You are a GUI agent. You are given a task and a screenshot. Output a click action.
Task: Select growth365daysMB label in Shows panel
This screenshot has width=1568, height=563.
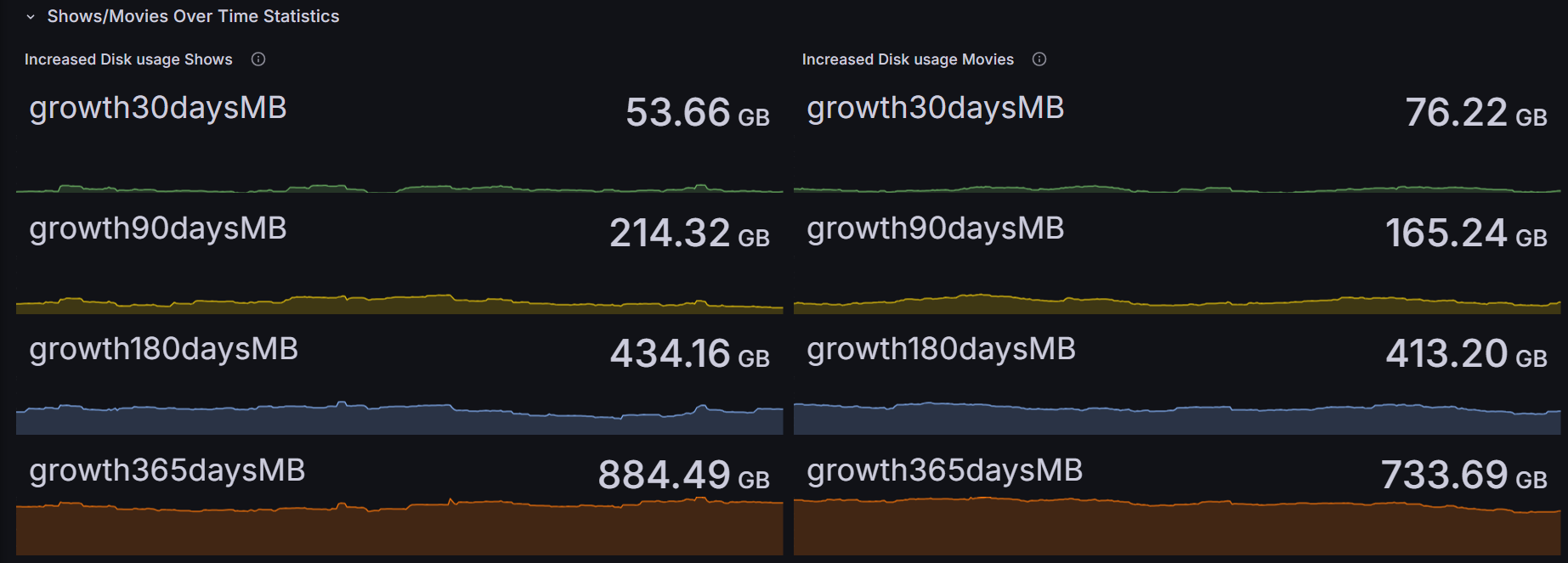(167, 471)
